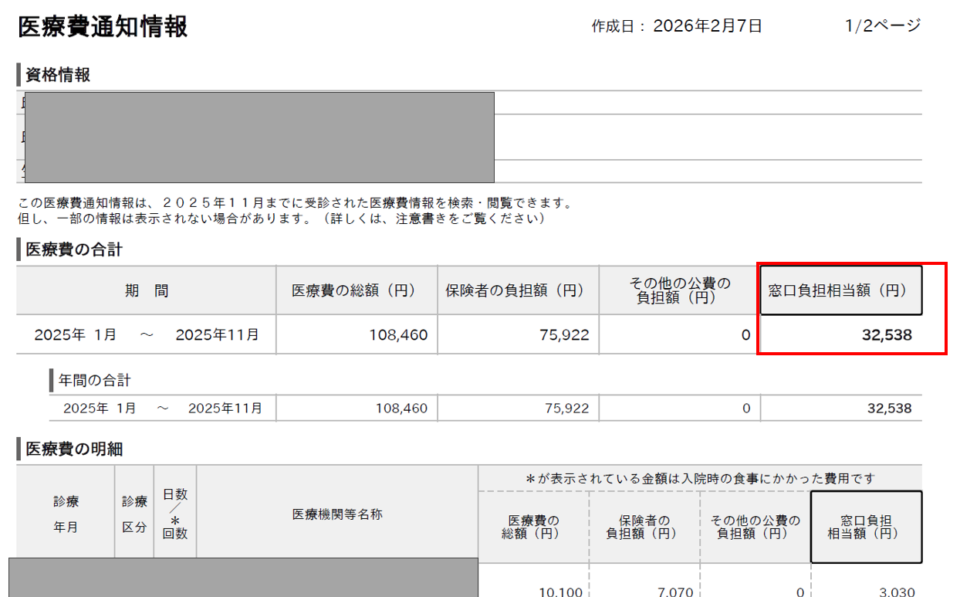The height and width of the screenshot is (597, 960).
Task: Select the 医療費の明細 section heading
Action: click(73, 449)
